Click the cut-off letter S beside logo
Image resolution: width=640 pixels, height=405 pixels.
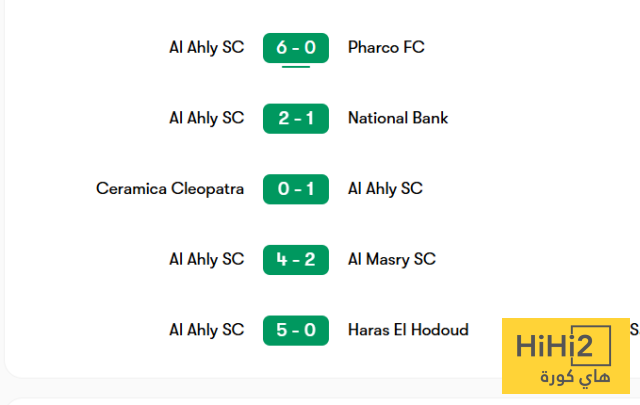(x=633, y=329)
